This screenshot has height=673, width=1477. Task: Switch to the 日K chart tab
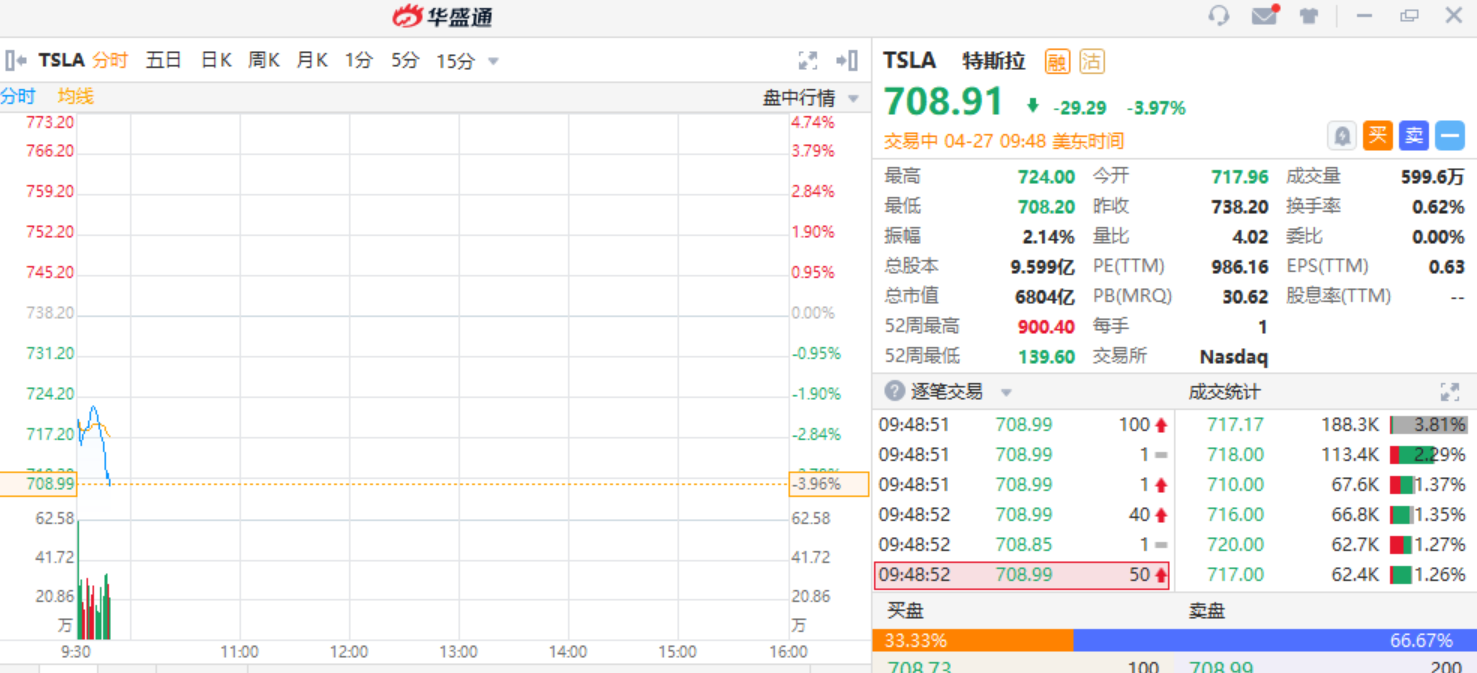tap(216, 61)
